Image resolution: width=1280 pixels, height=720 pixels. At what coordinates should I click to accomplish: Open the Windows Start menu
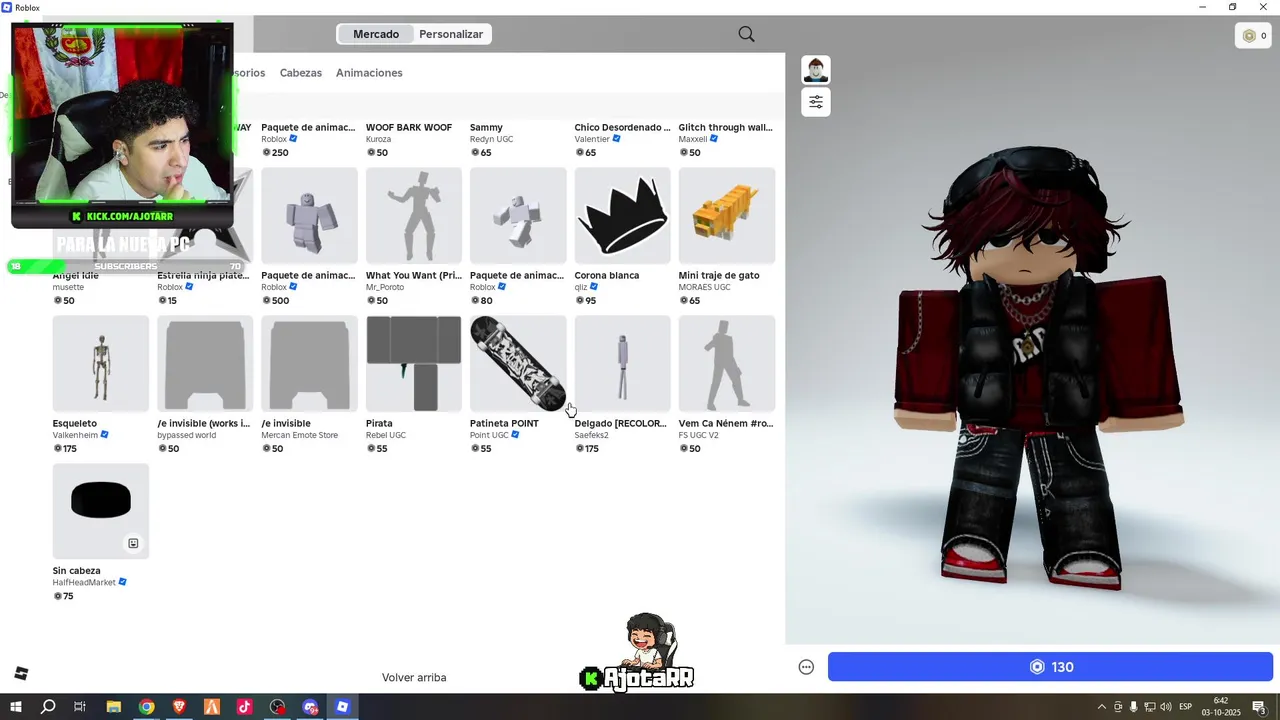click(x=15, y=707)
